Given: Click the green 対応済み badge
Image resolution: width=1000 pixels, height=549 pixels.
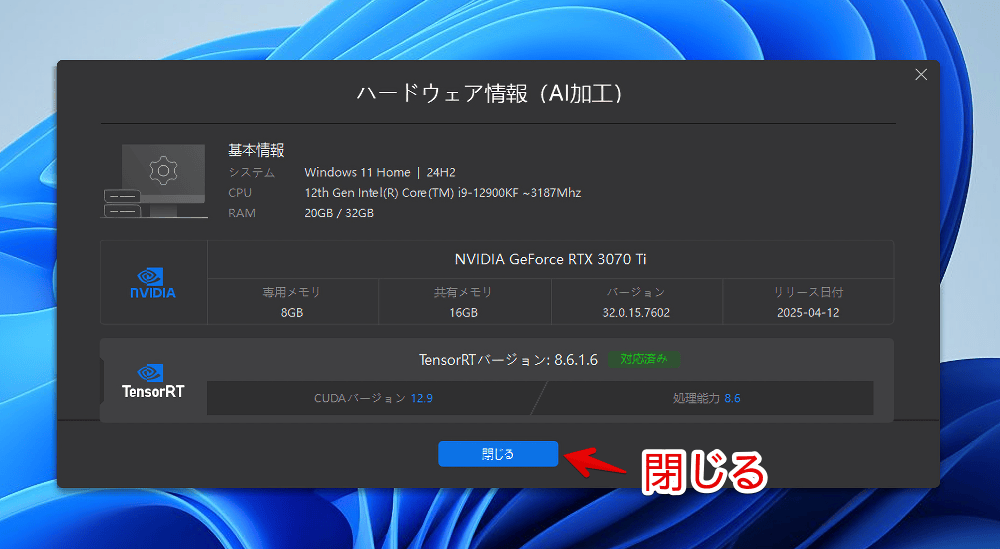Looking at the screenshot, I should pyautogui.click(x=644, y=359).
